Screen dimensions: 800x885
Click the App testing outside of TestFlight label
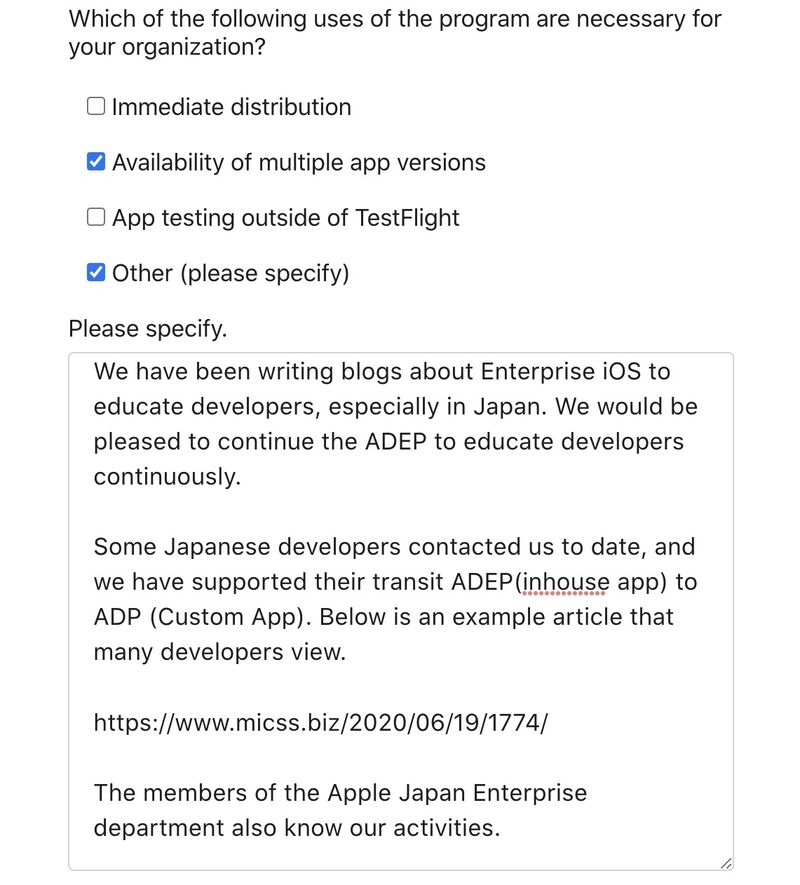point(286,218)
